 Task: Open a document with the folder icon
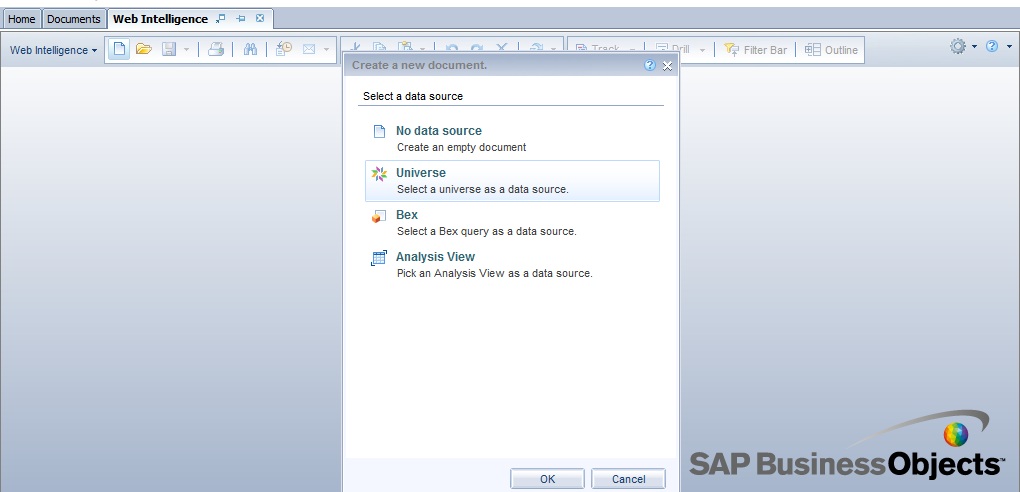coord(144,49)
